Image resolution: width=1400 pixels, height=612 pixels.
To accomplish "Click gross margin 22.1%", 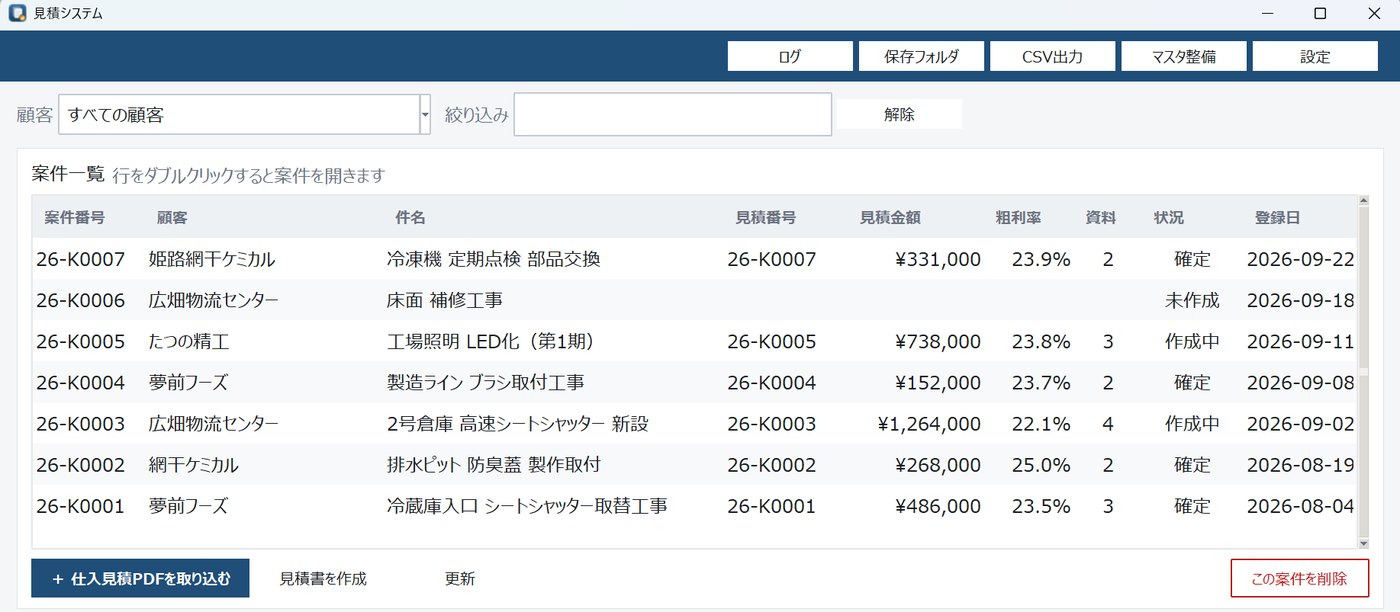I will pos(1041,423).
